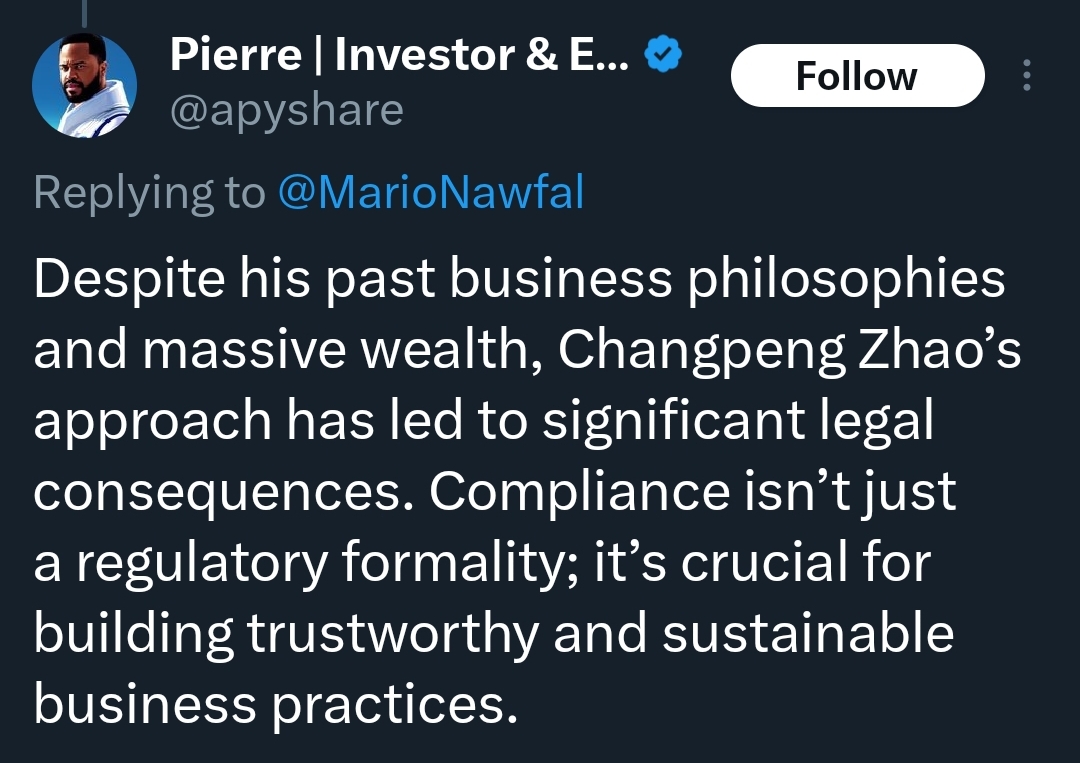Click the name 'Changpeng Zhao's' in the tweet
This screenshot has width=1080, height=763.
(x=789, y=350)
